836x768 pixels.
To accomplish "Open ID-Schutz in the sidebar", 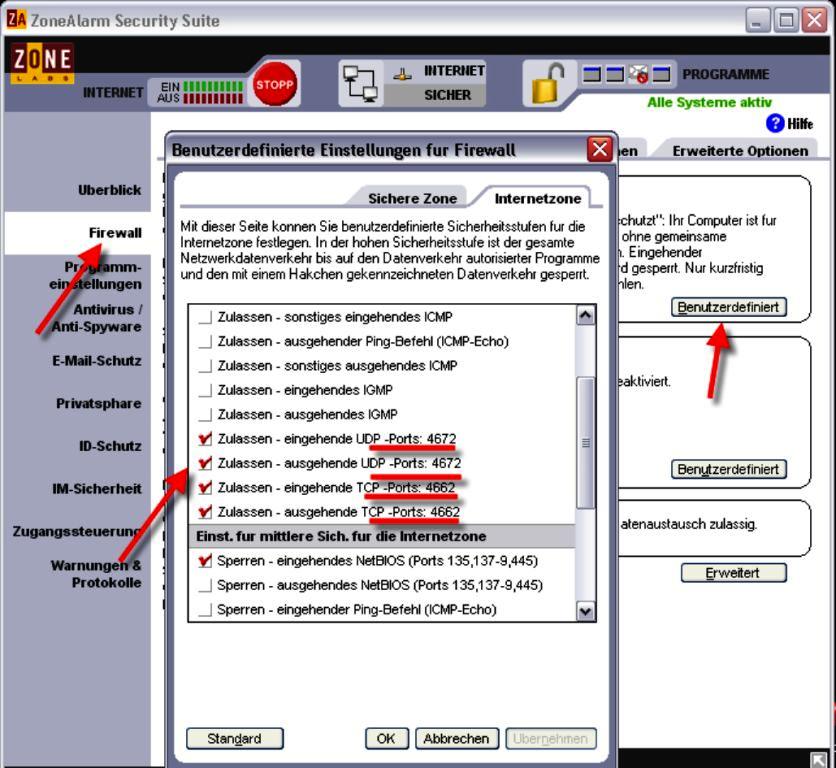I will click(x=110, y=446).
